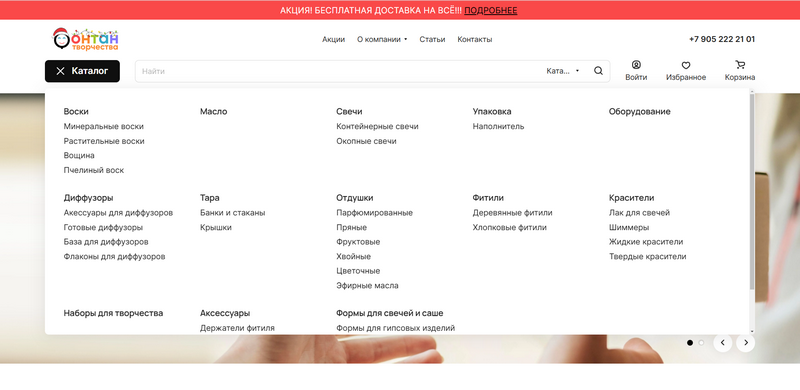The width and height of the screenshot is (800, 390).
Task: Open Жидкие красители subcategory
Action: click(646, 241)
